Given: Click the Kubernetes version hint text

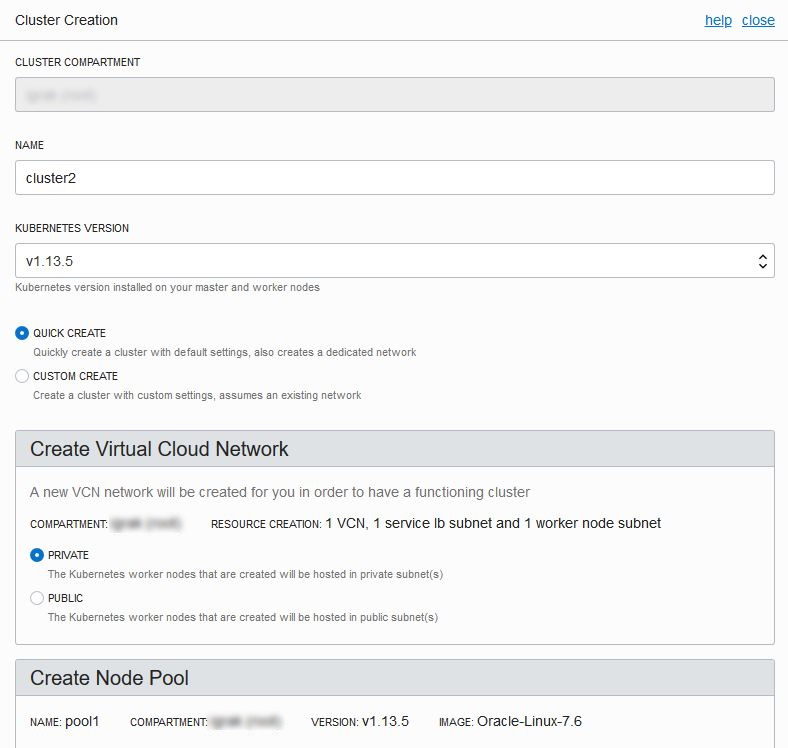Looking at the screenshot, I should (x=167, y=287).
